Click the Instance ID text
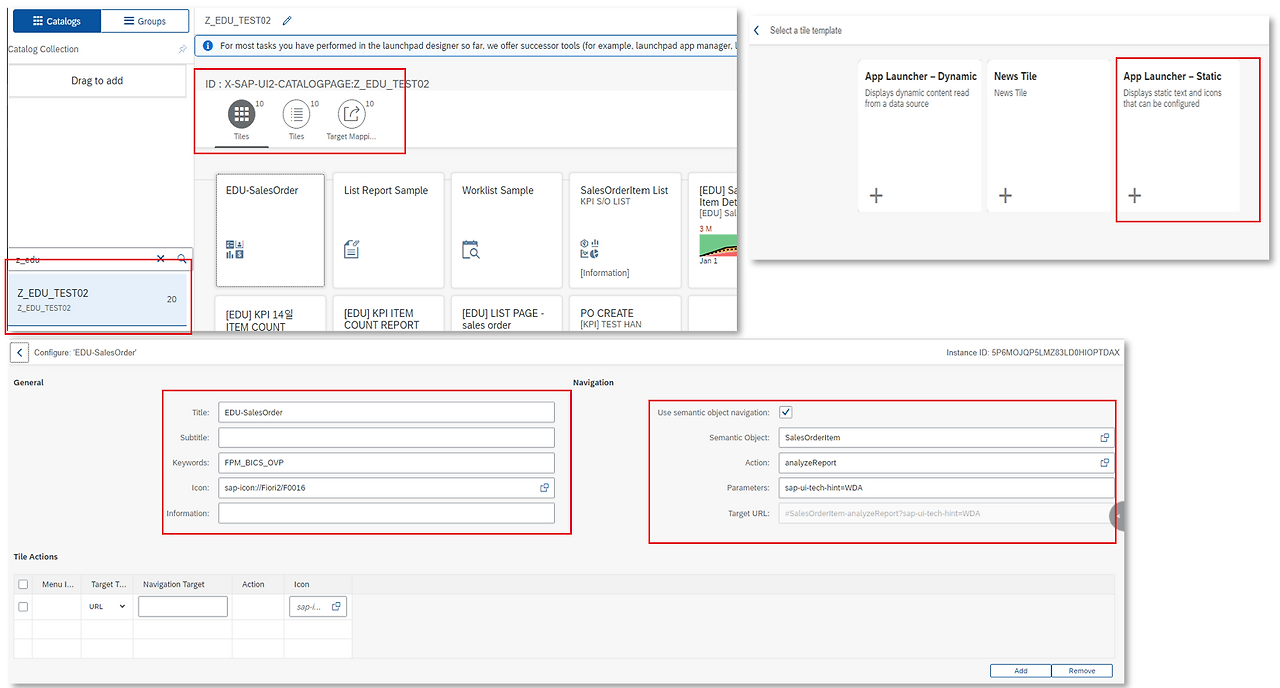 pos(1033,353)
